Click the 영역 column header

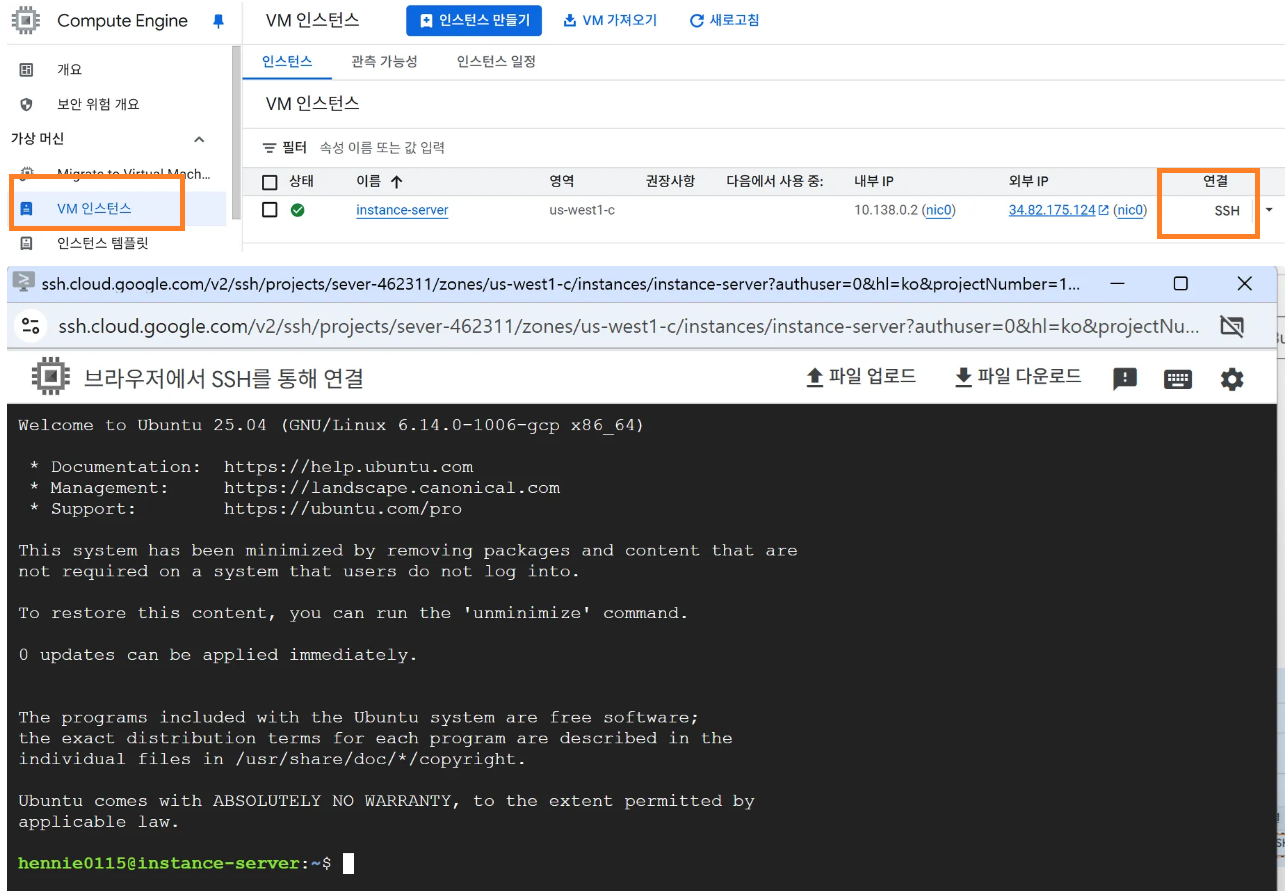click(562, 182)
